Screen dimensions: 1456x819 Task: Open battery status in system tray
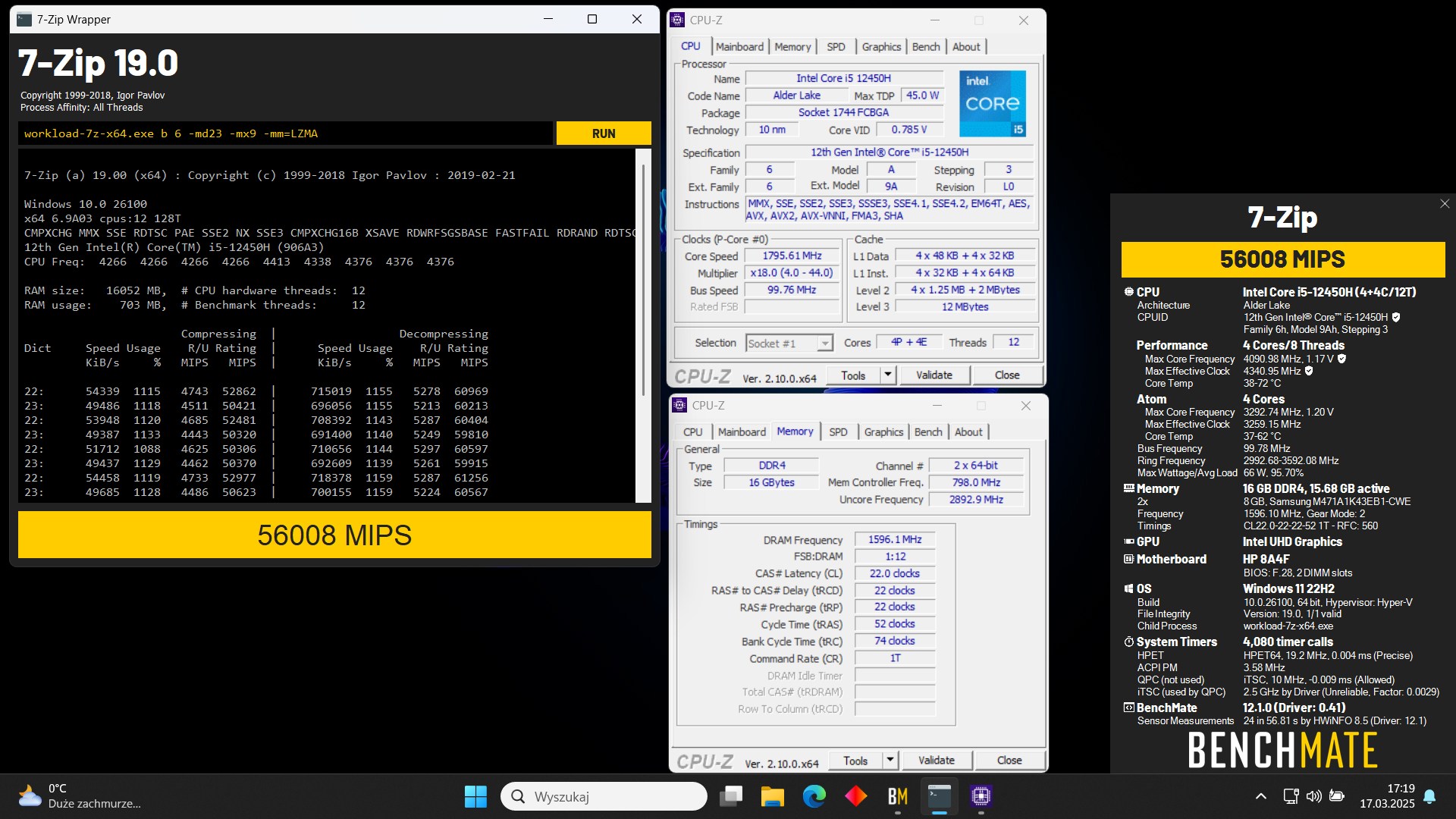coord(1337,796)
